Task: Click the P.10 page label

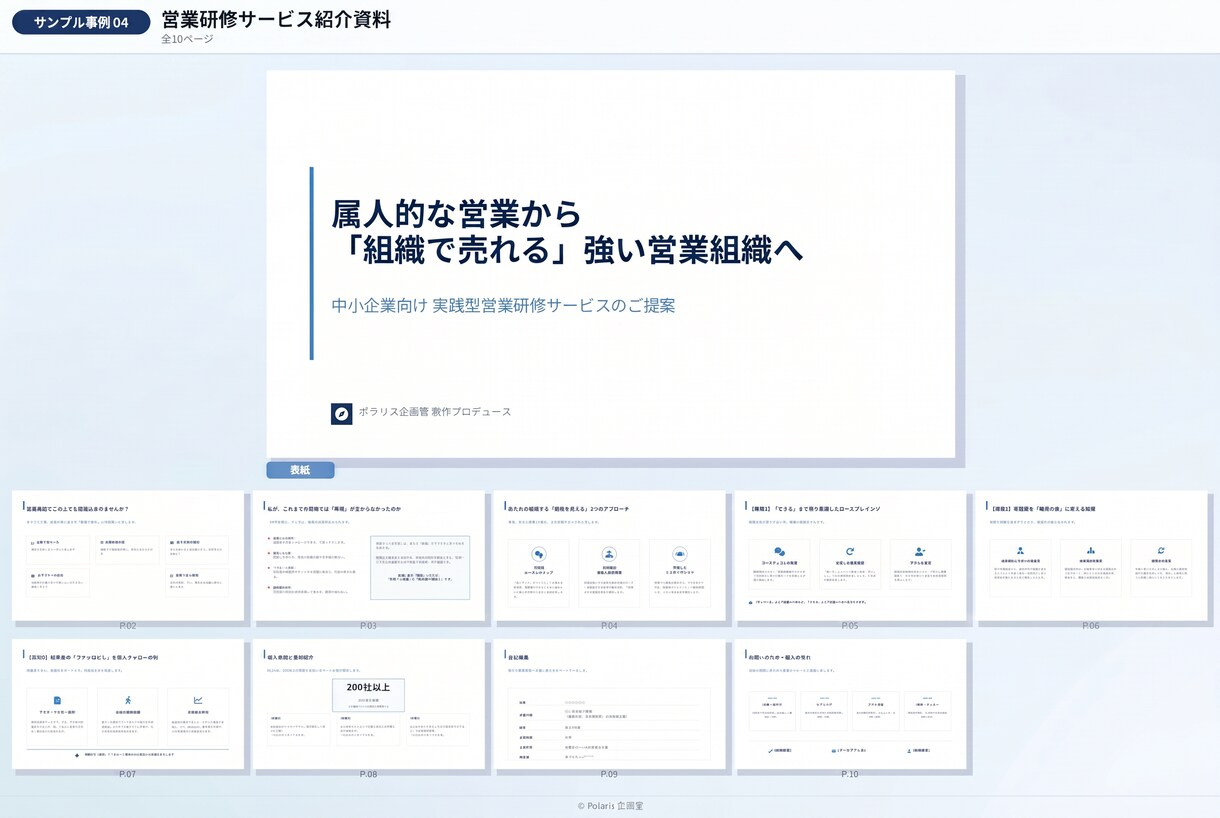Action: [x=849, y=774]
